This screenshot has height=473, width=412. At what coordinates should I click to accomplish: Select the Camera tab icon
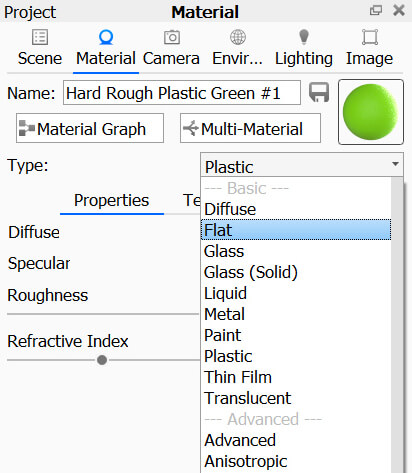coord(172,37)
